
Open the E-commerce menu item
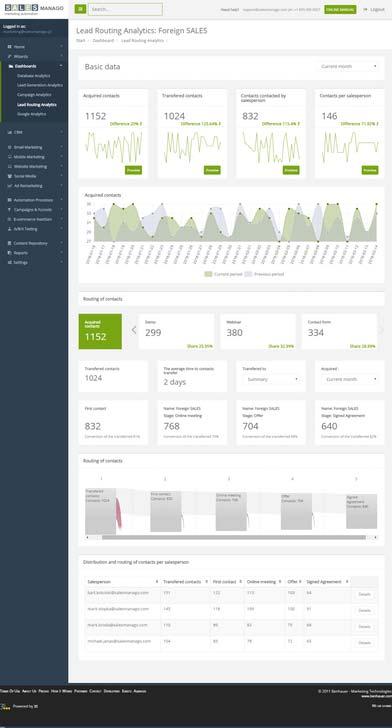(x=33, y=219)
